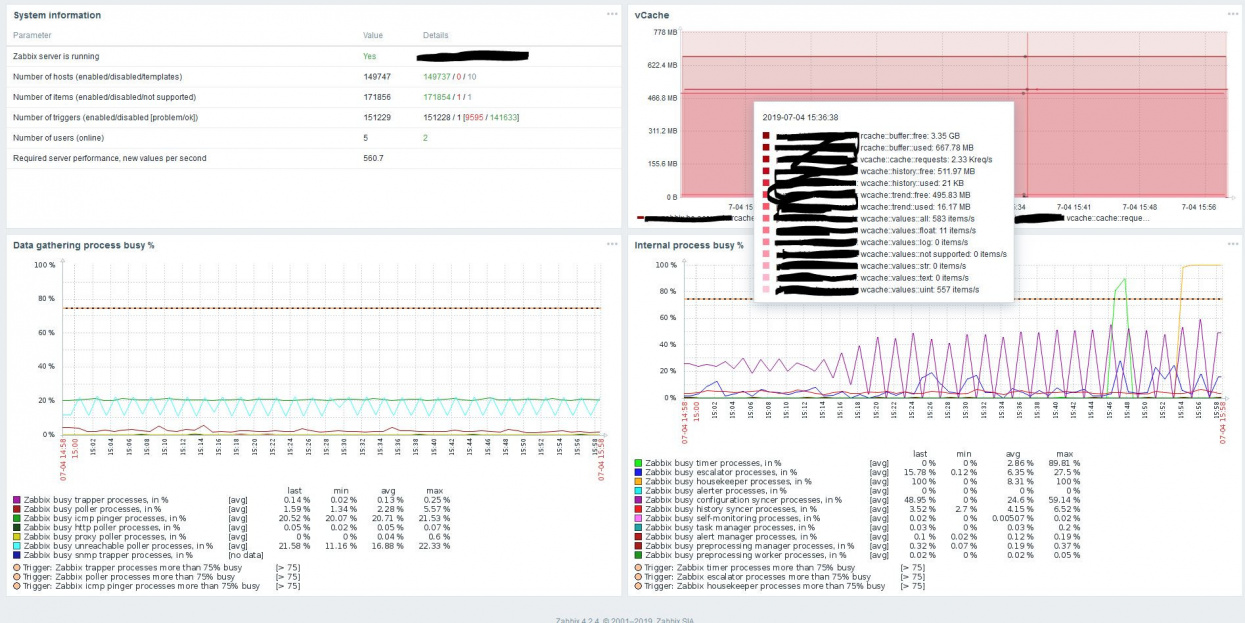Open the enabled hosts count 149737
1245x623 pixels.
pos(436,76)
